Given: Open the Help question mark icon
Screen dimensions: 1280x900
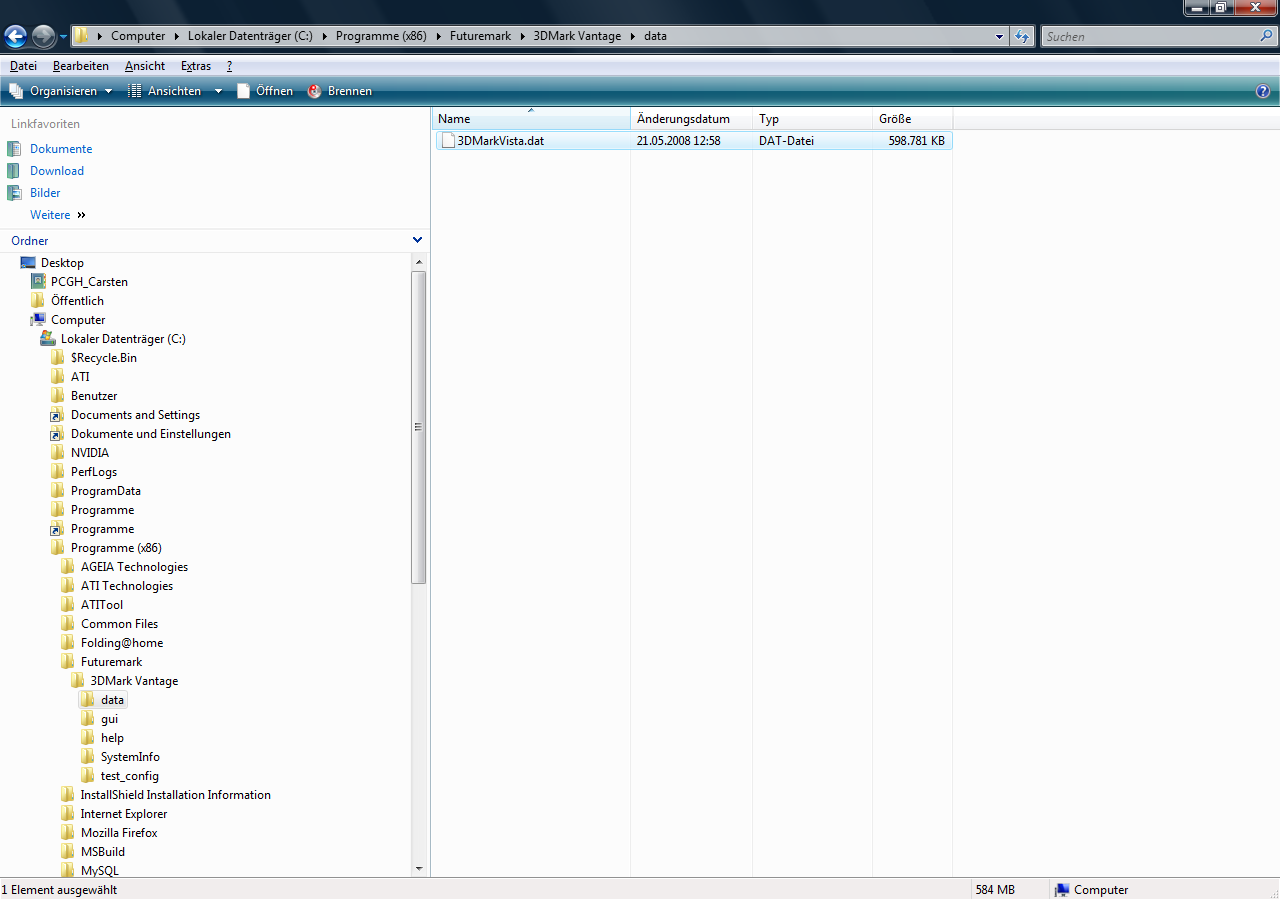Looking at the screenshot, I should pos(1263,91).
